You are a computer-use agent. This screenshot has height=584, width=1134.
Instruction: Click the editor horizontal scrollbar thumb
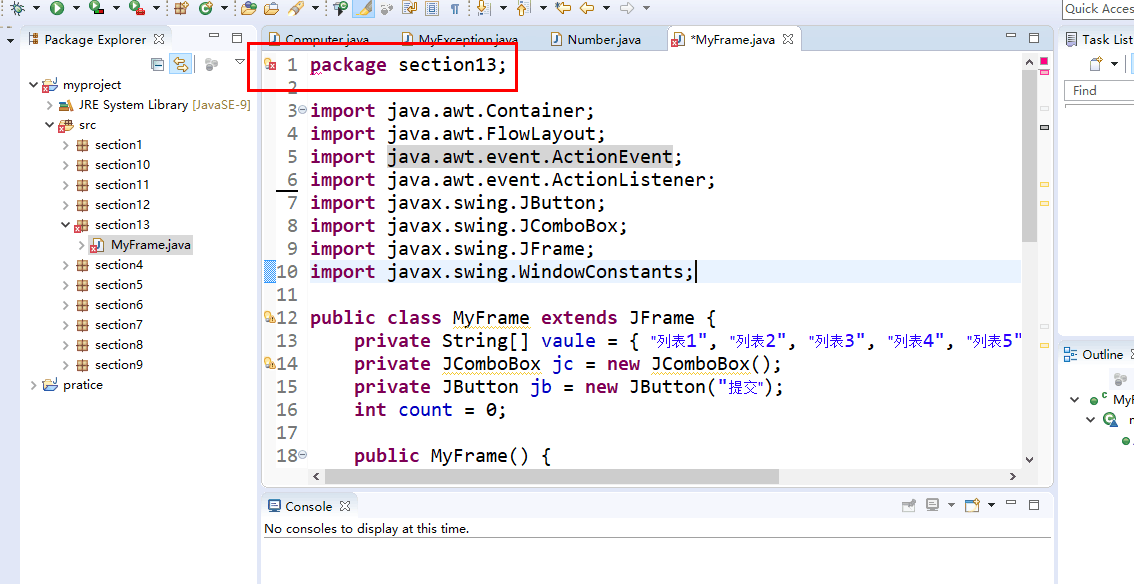[x=552, y=477]
